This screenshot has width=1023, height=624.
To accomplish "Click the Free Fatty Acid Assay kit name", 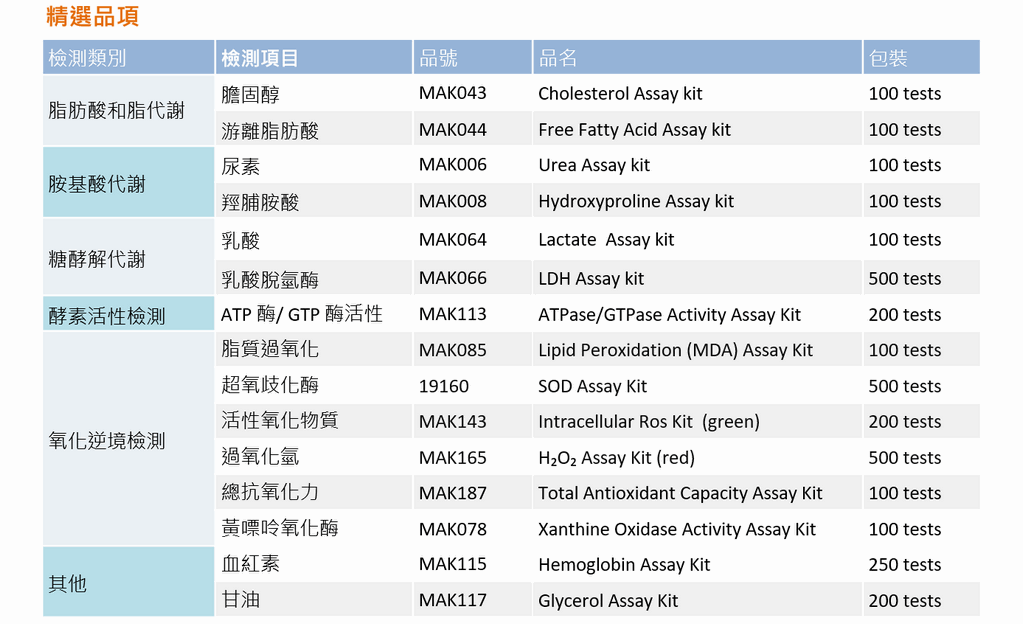I will point(634,130).
